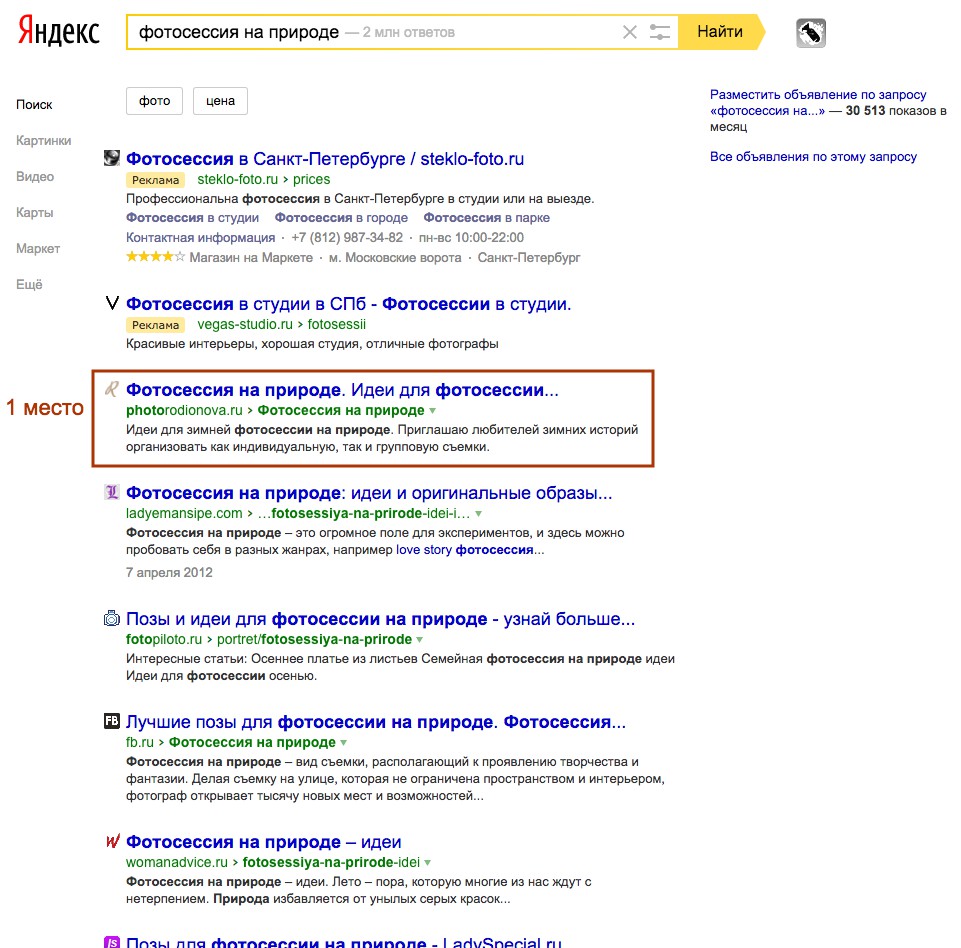Click the date 7 апреля 2012
The height and width of the screenshot is (948, 961).
(169, 572)
